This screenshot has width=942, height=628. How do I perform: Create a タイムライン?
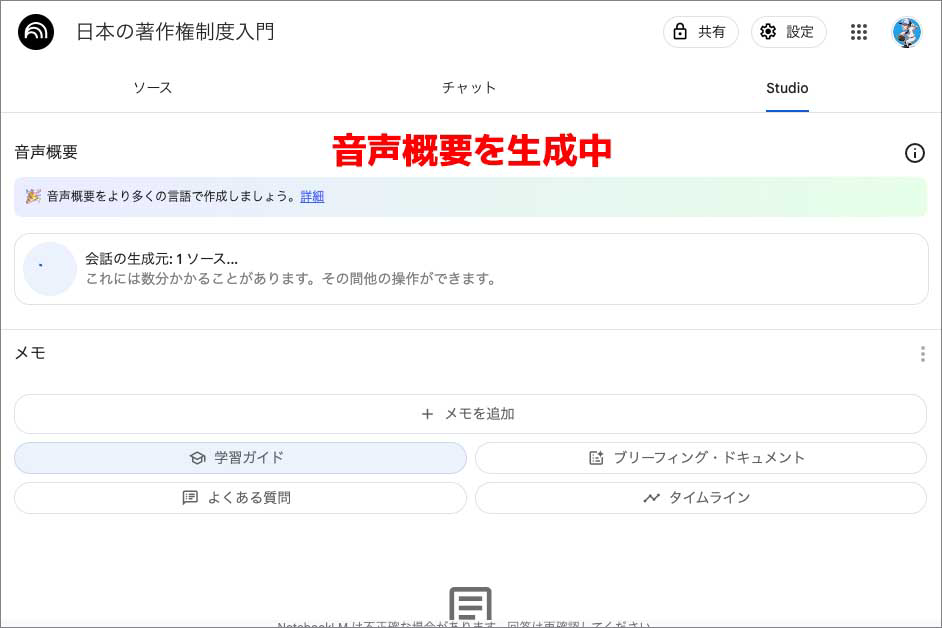[700, 498]
